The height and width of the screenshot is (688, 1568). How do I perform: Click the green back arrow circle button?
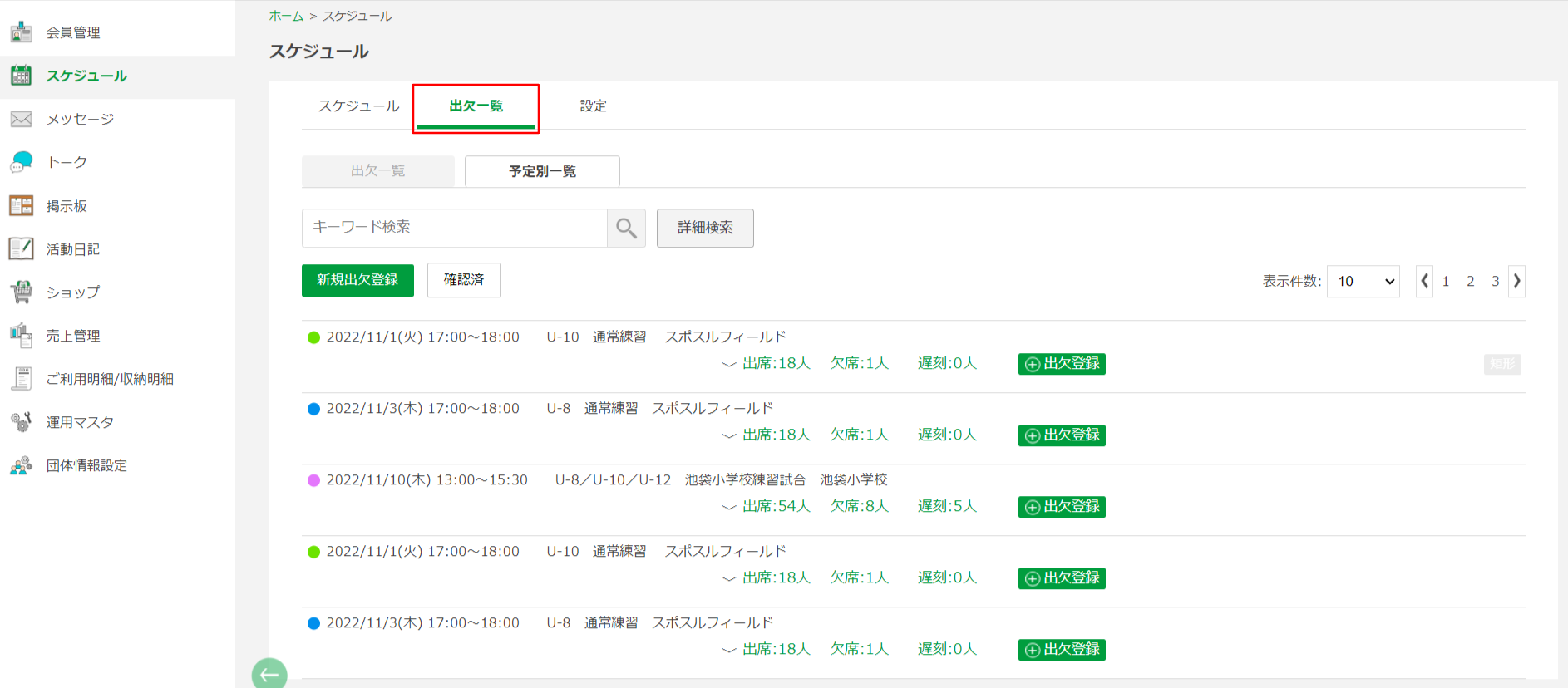pos(269,674)
